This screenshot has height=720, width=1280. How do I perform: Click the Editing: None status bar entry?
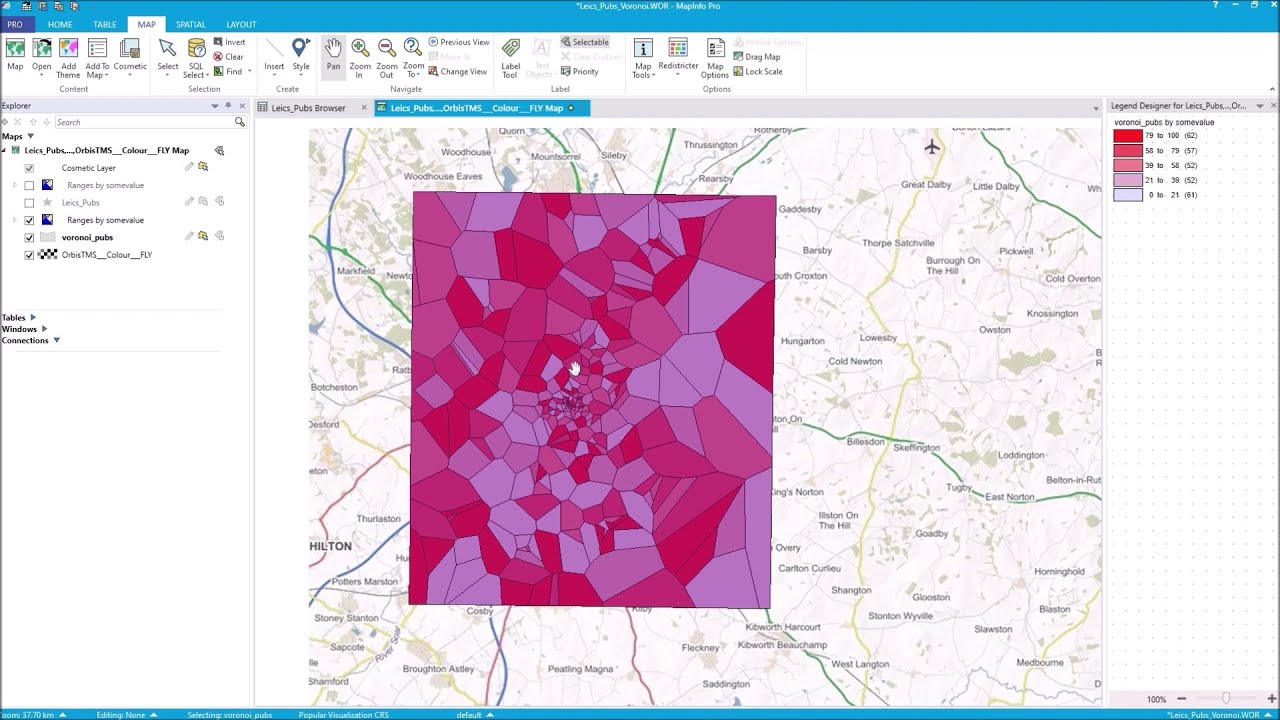click(x=125, y=715)
